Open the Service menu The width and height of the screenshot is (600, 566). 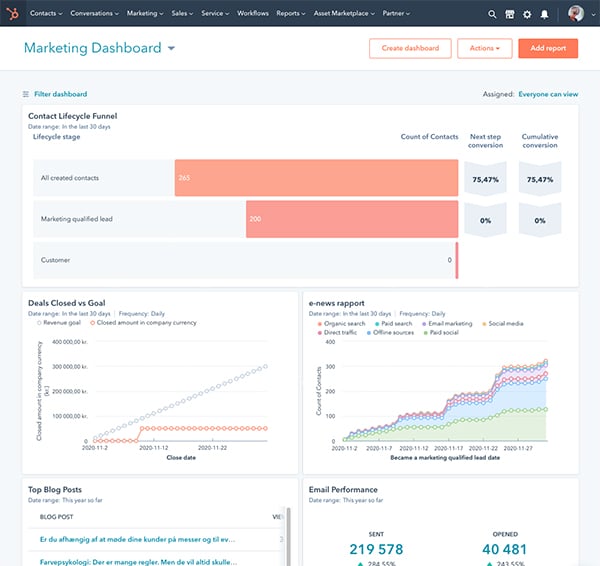[215, 13]
